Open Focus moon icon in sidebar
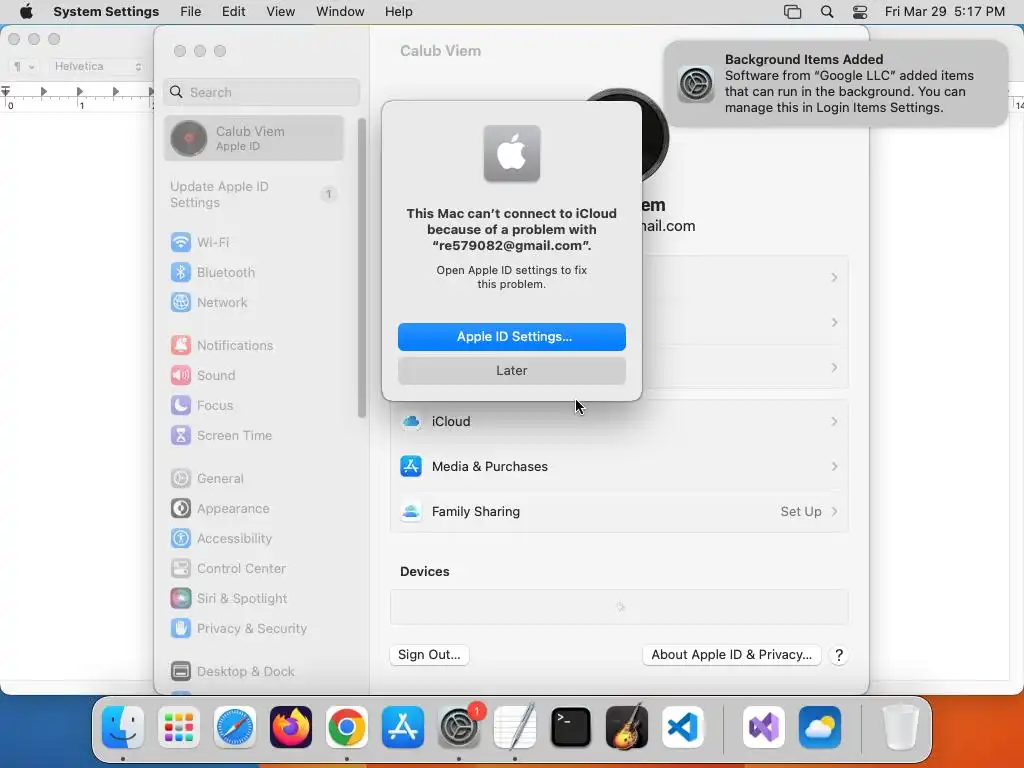Screen dimensions: 1024x768 point(181,406)
